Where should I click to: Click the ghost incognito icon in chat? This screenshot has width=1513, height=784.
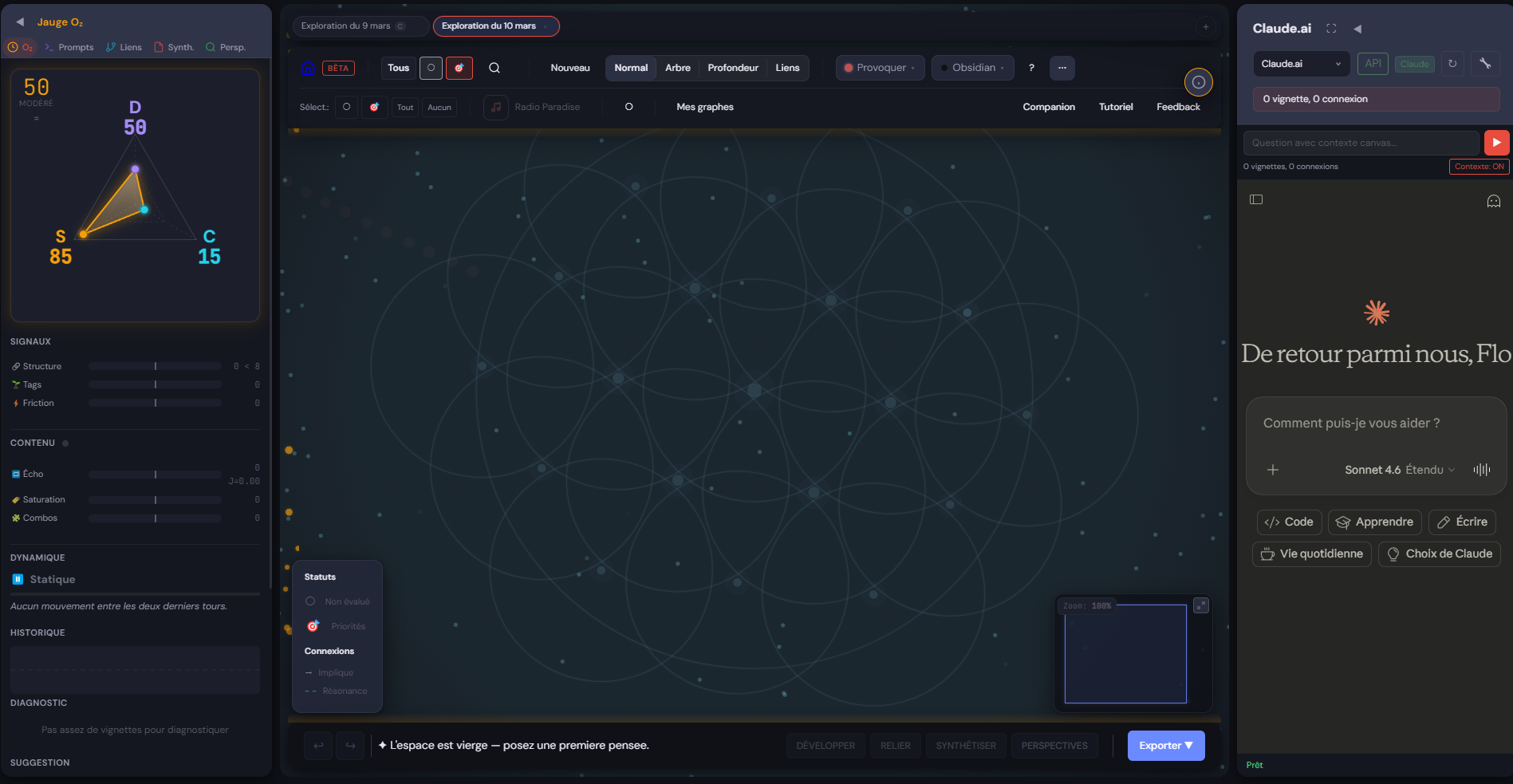(x=1494, y=201)
